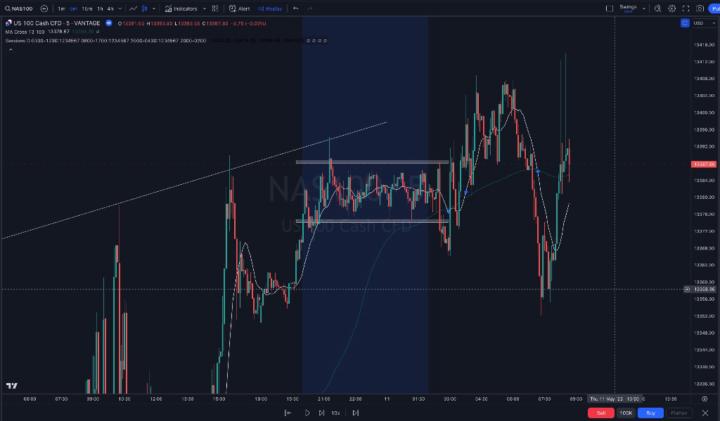The image size is (720, 421).
Task: Click the TradingView logo on chart
Action: point(12,386)
